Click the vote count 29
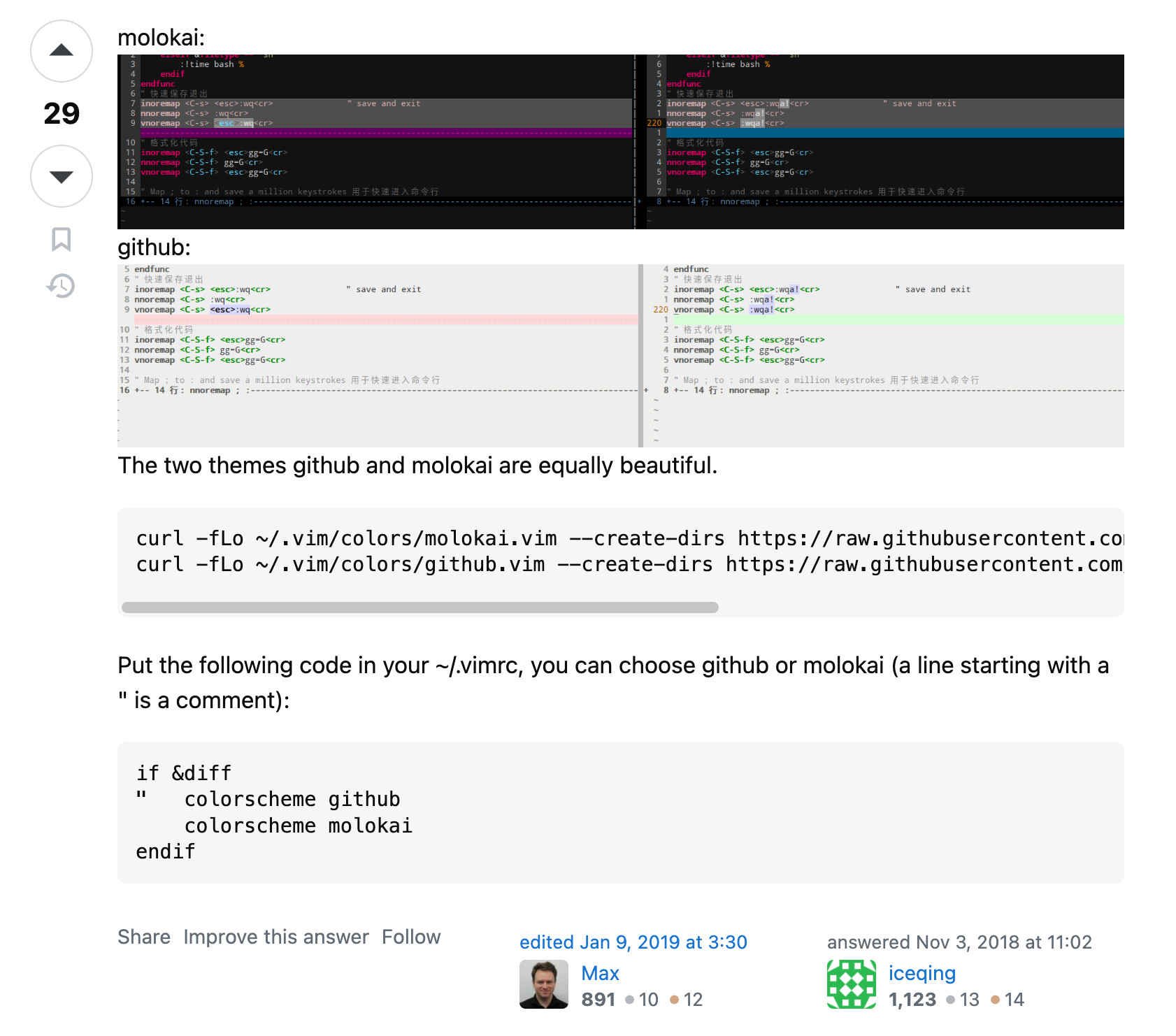This screenshot has width=1176, height=1036. click(x=62, y=113)
